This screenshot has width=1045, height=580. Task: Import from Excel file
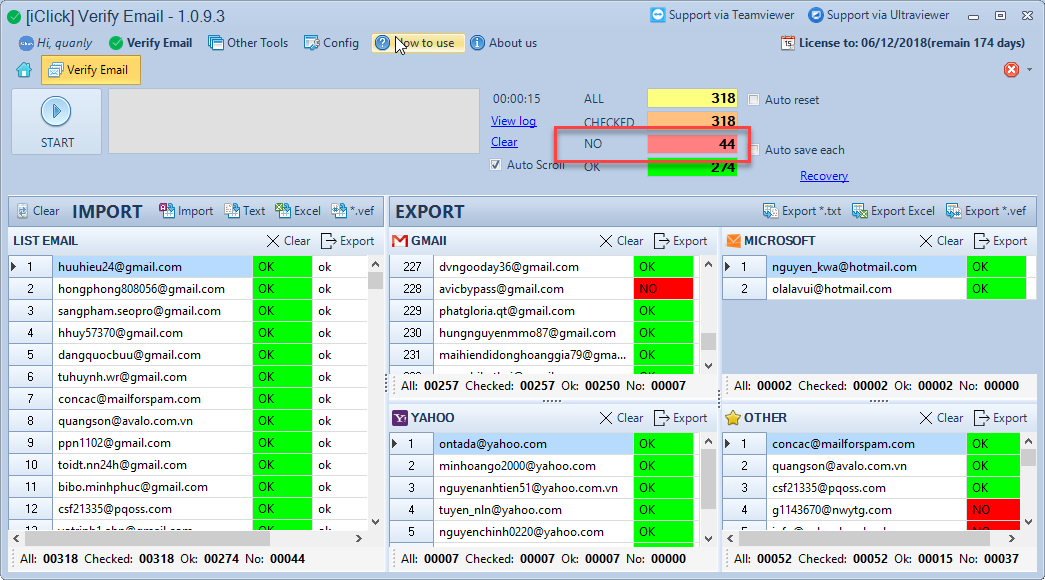pos(298,211)
